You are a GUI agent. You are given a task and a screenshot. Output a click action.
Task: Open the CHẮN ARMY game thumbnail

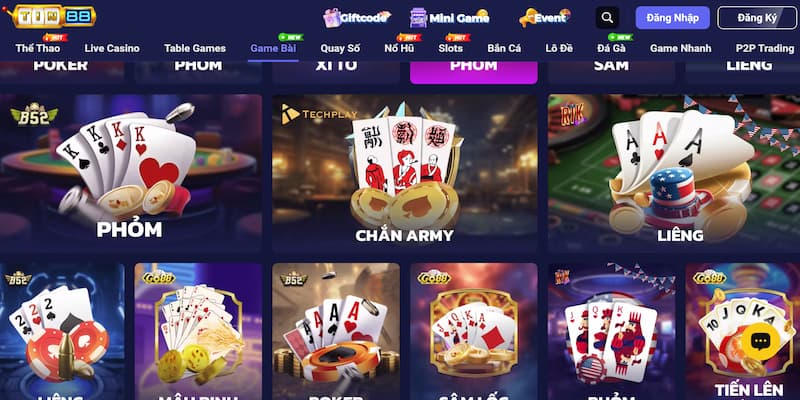405,173
